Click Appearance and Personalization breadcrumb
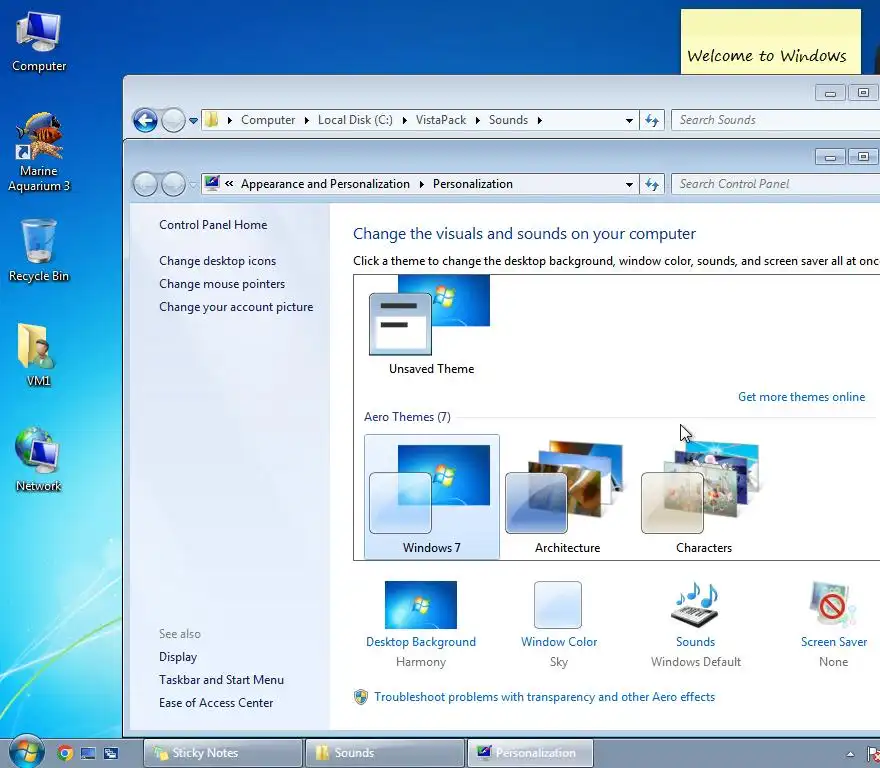Screen dimensions: 880x768 [325, 184]
